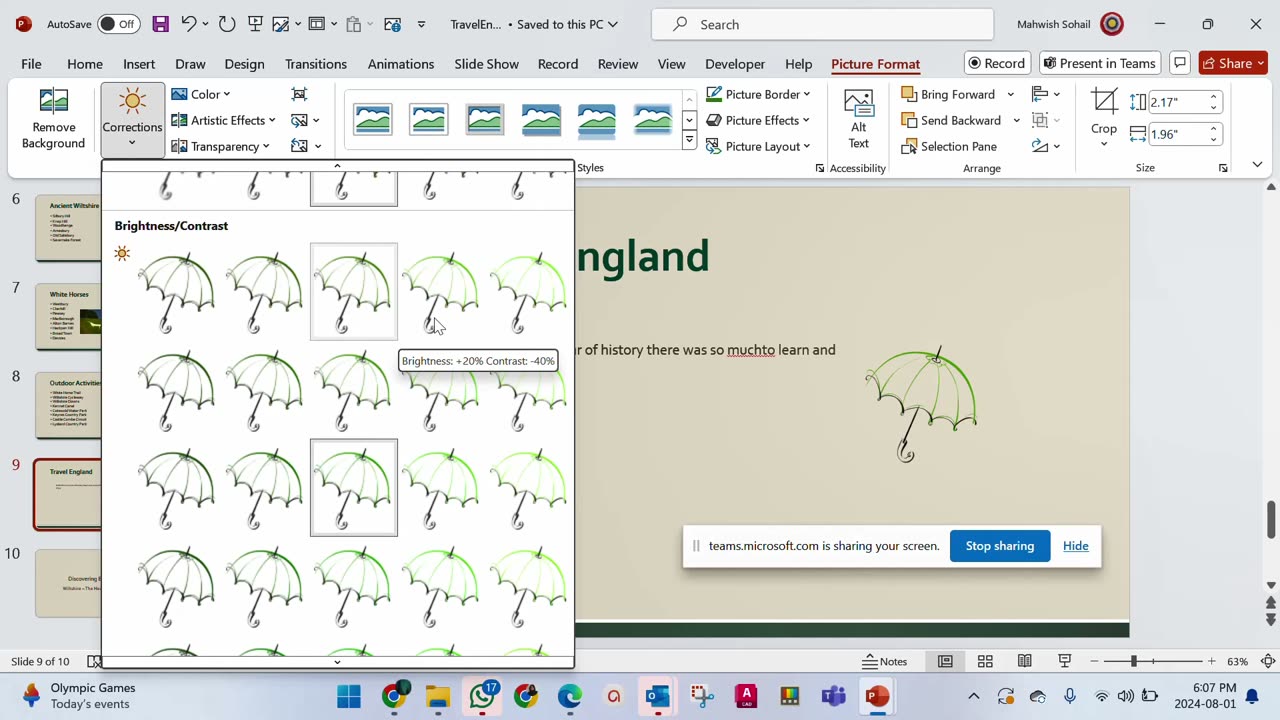Click the Bring Forward button
The height and width of the screenshot is (720, 1280).
948,94
